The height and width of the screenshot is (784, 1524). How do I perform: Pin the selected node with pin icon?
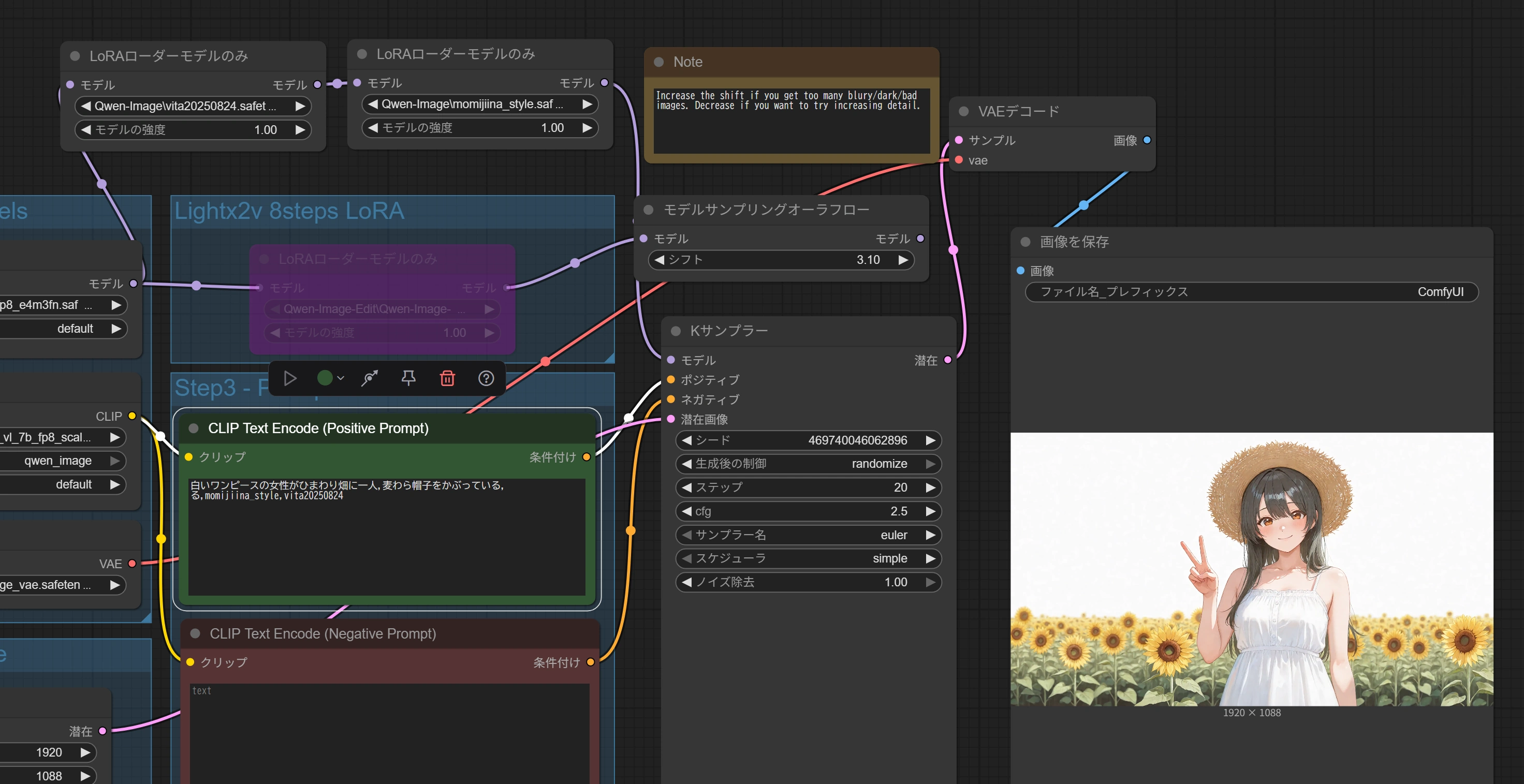tap(408, 378)
